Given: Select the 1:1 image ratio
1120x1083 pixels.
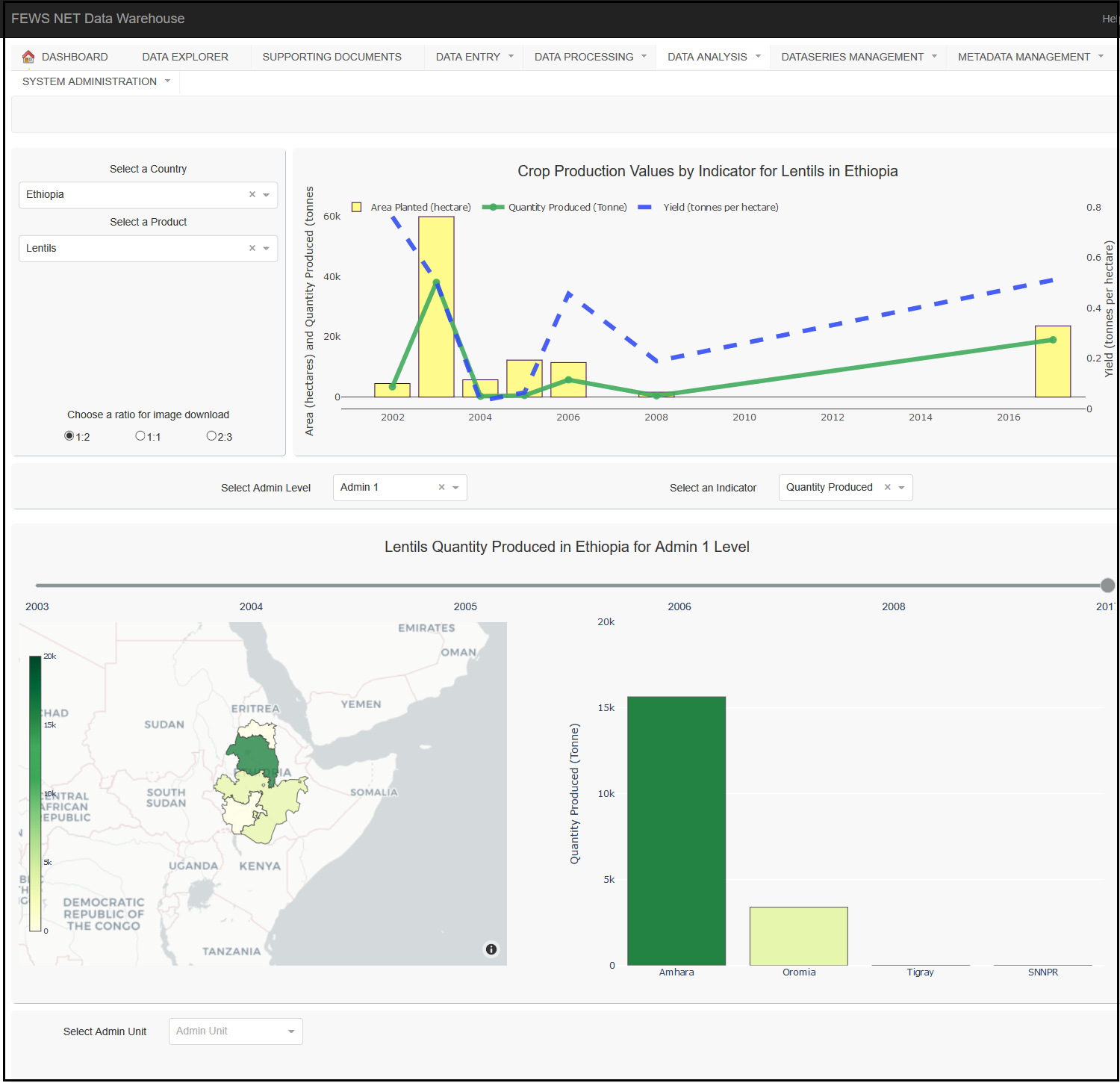Looking at the screenshot, I should [x=140, y=436].
